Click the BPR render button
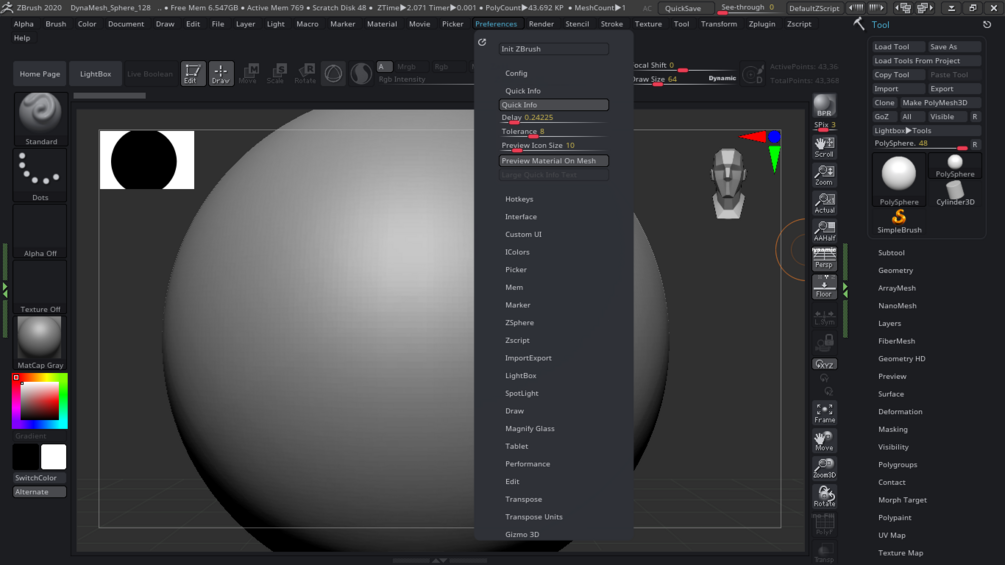The height and width of the screenshot is (565, 1005). point(824,106)
